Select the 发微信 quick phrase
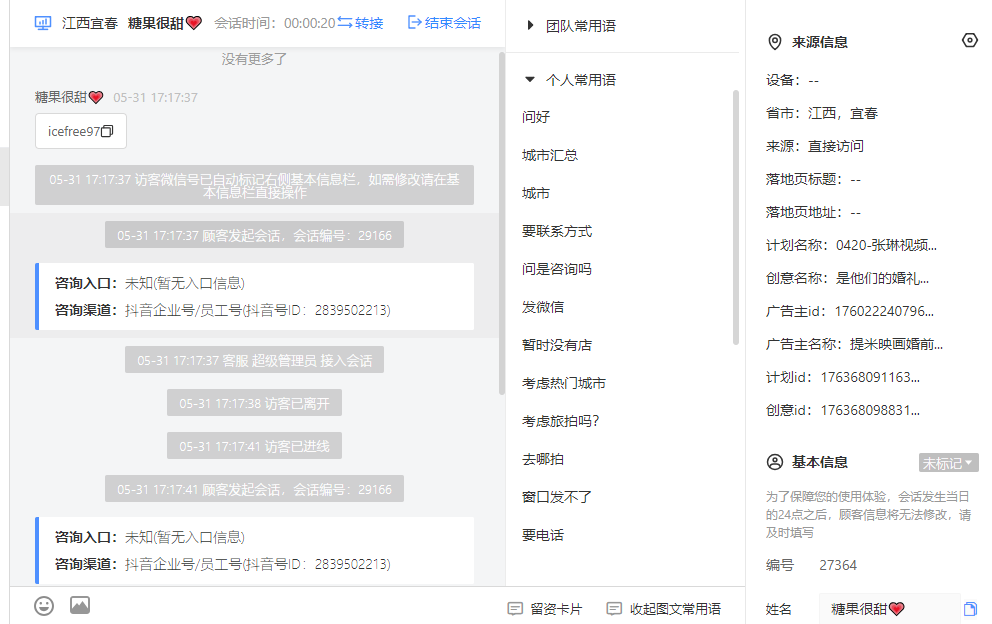This screenshot has height=624, width=992. tap(543, 307)
